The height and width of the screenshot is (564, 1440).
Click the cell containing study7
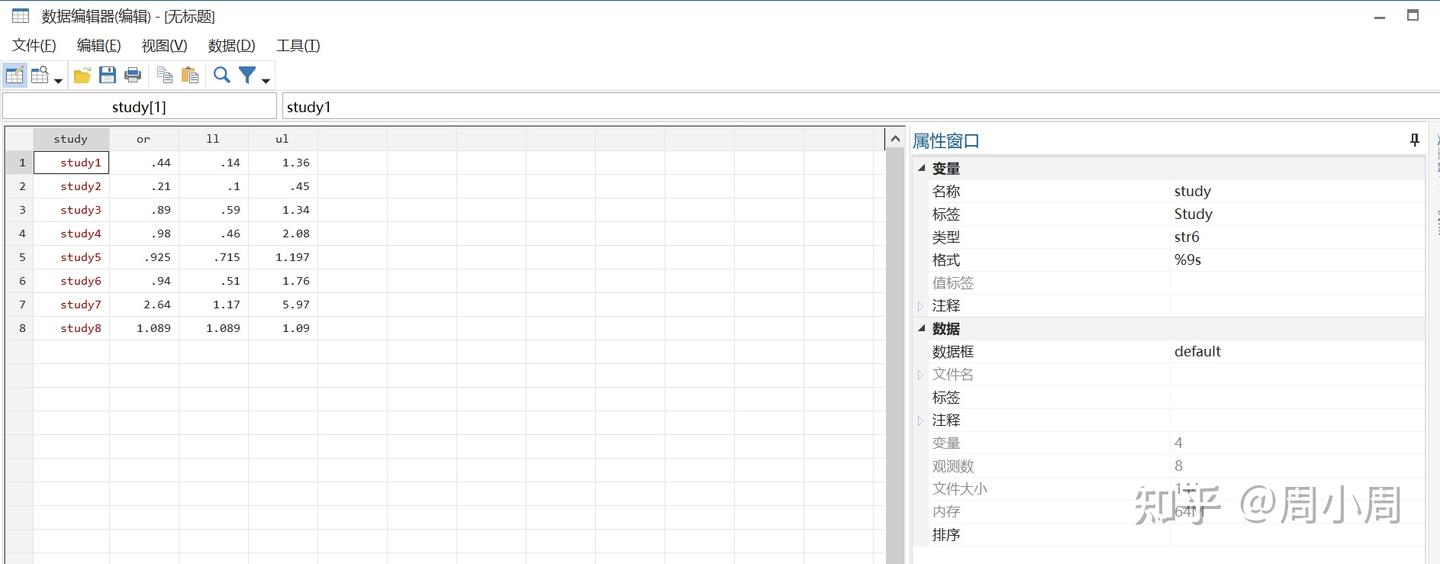click(71, 304)
